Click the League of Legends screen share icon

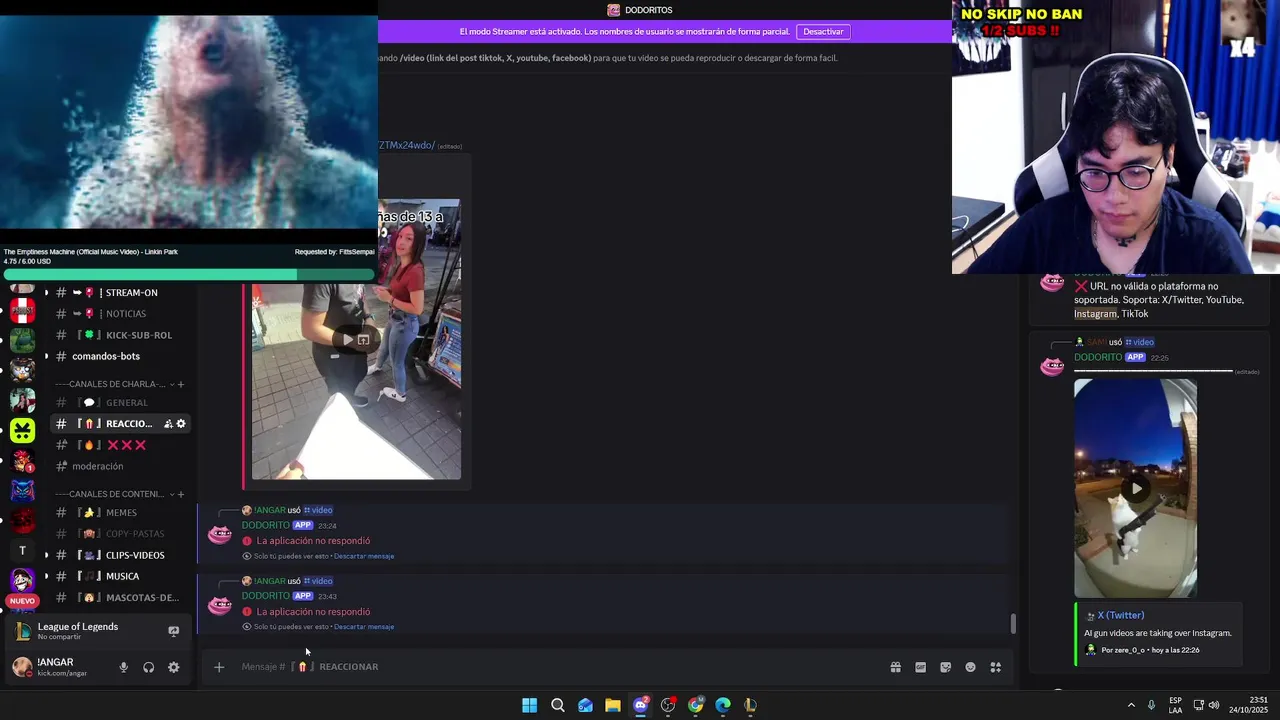pyautogui.click(x=173, y=631)
